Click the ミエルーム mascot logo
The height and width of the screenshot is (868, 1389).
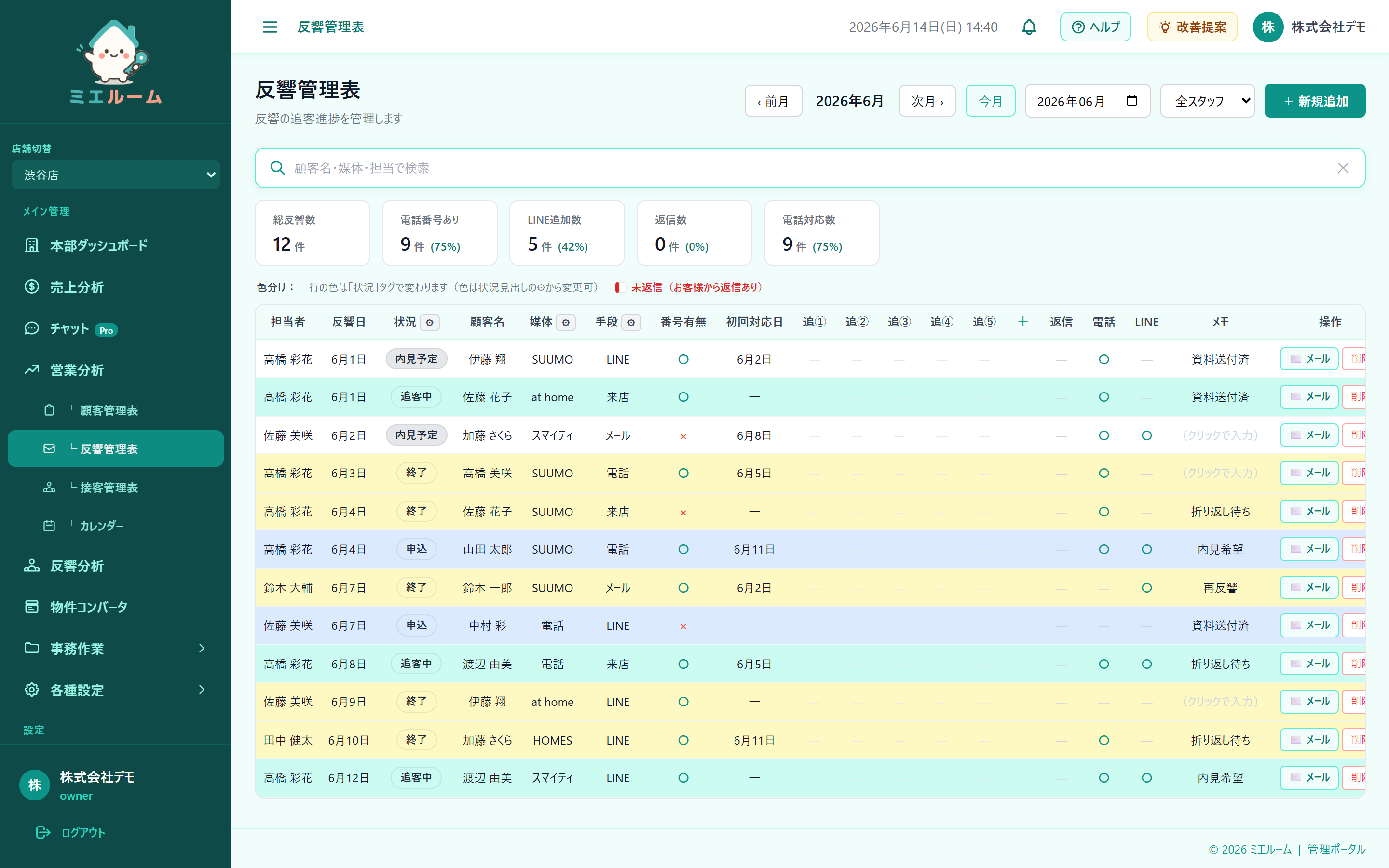pos(115,62)
